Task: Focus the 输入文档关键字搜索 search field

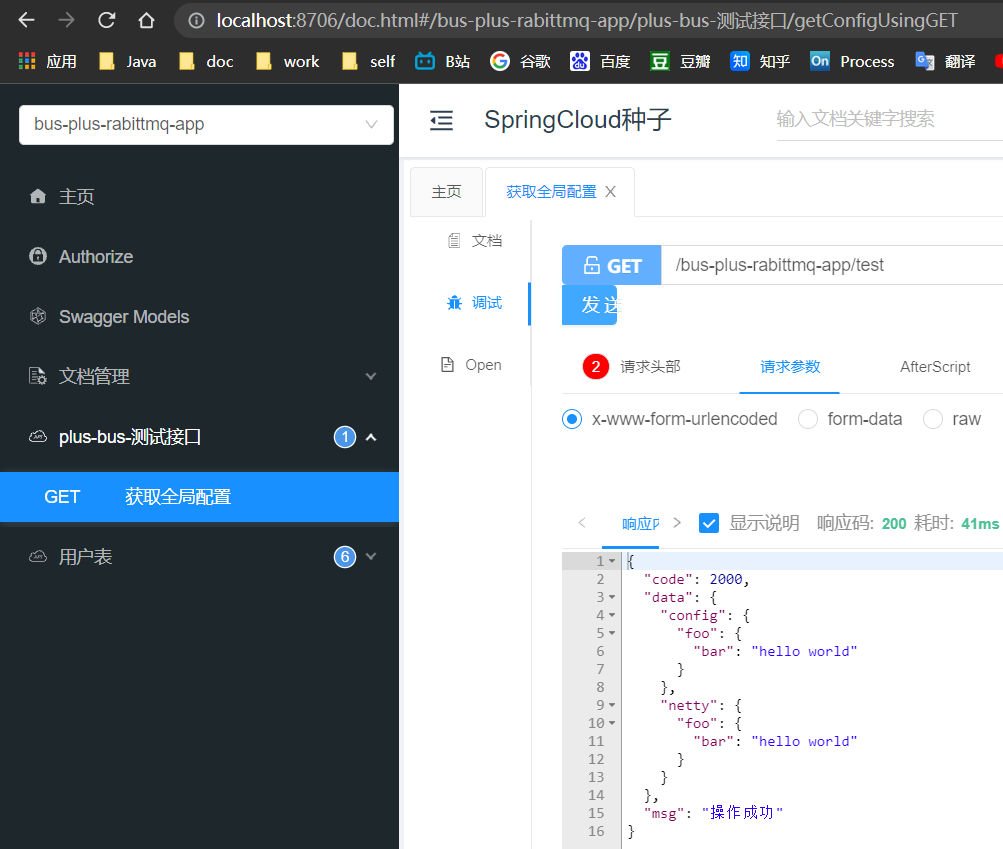Action: tap(889, 119)
